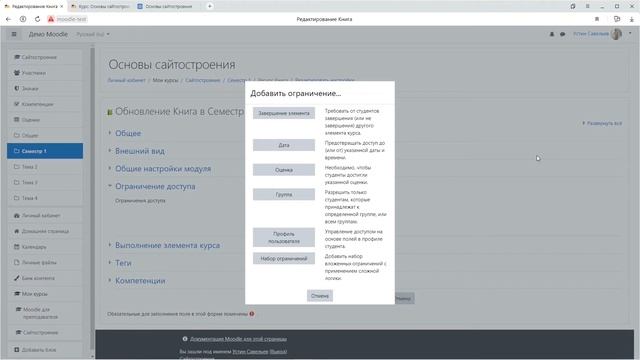Expand 'Общие настройки модуля' section
The height and width of the screenshot is (360, 640).
tap(163, 169)
